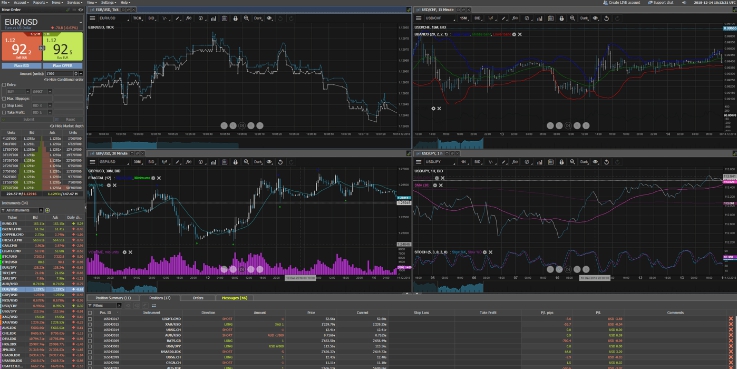This screenshot has width=737, height=369.
Task: Click the Amount input field in New Order
Action: click(60, 74)
